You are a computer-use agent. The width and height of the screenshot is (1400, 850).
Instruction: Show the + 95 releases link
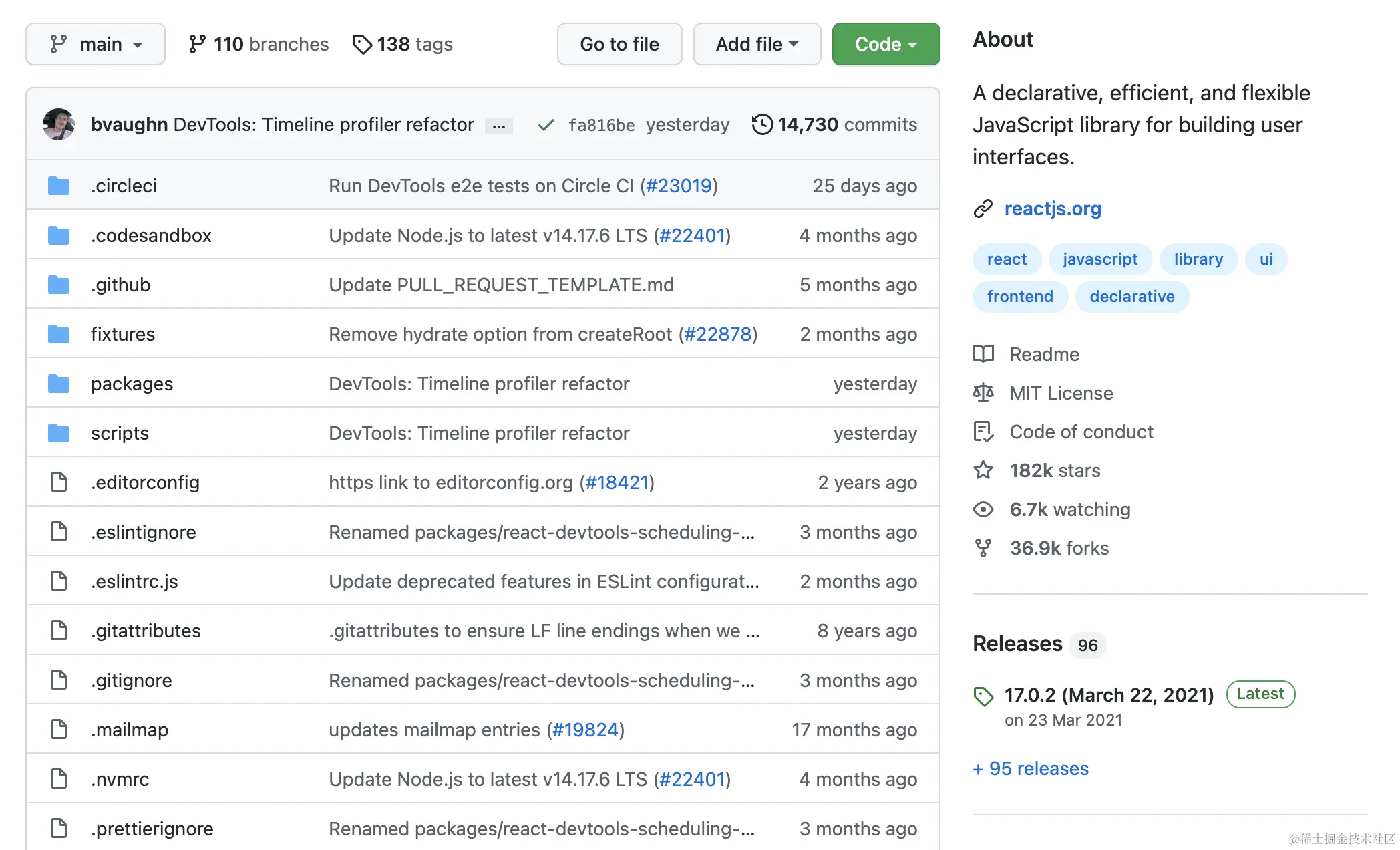pyautogui.click(x=1031, y=768)
